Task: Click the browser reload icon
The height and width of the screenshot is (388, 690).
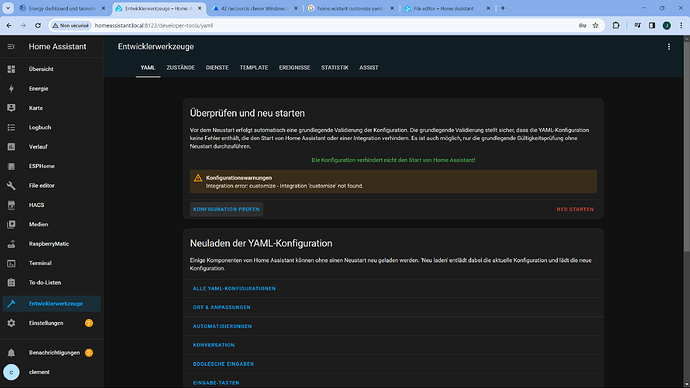Action: point(38,26)
